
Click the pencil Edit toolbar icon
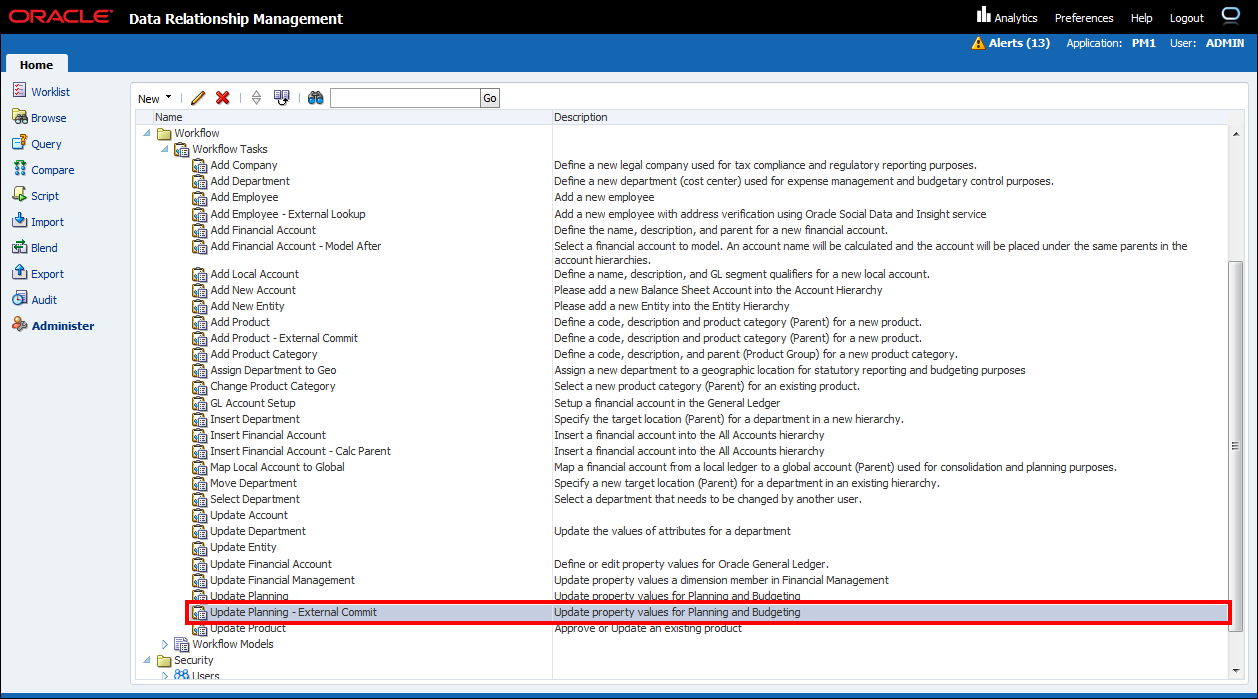[198, 98]
